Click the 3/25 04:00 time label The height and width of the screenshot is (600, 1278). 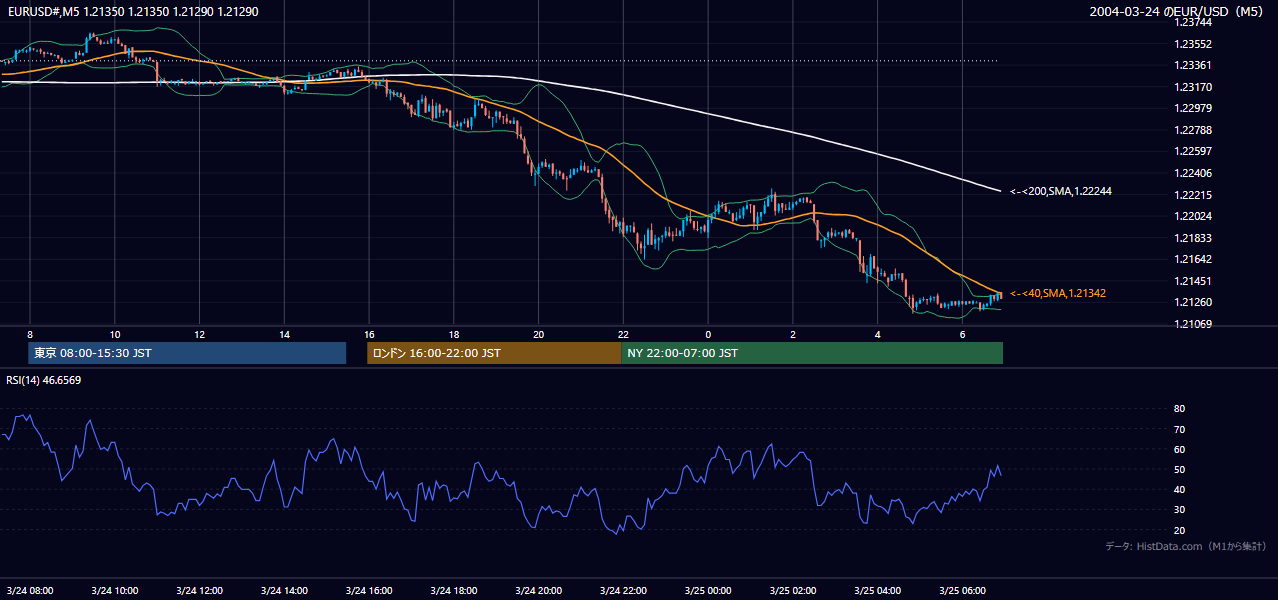[x=877, y=591]
